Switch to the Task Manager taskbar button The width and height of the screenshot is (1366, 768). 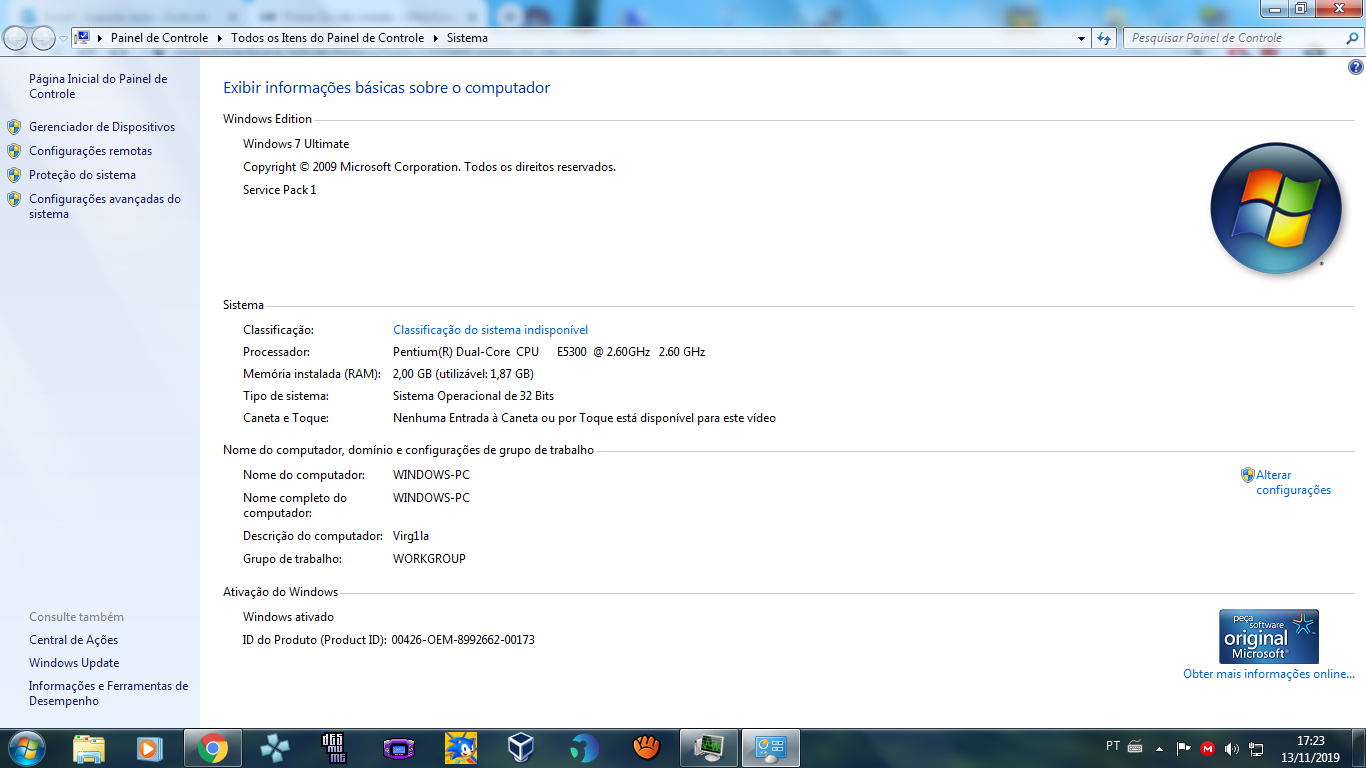(709, 747)
